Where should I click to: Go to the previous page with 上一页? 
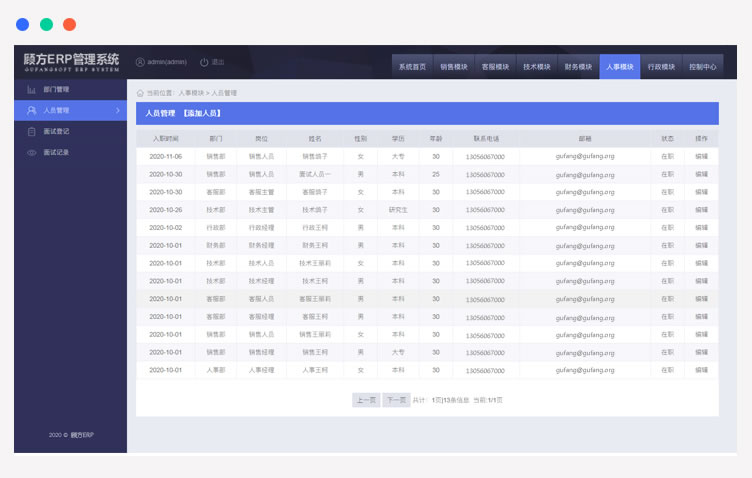(366, 400)
